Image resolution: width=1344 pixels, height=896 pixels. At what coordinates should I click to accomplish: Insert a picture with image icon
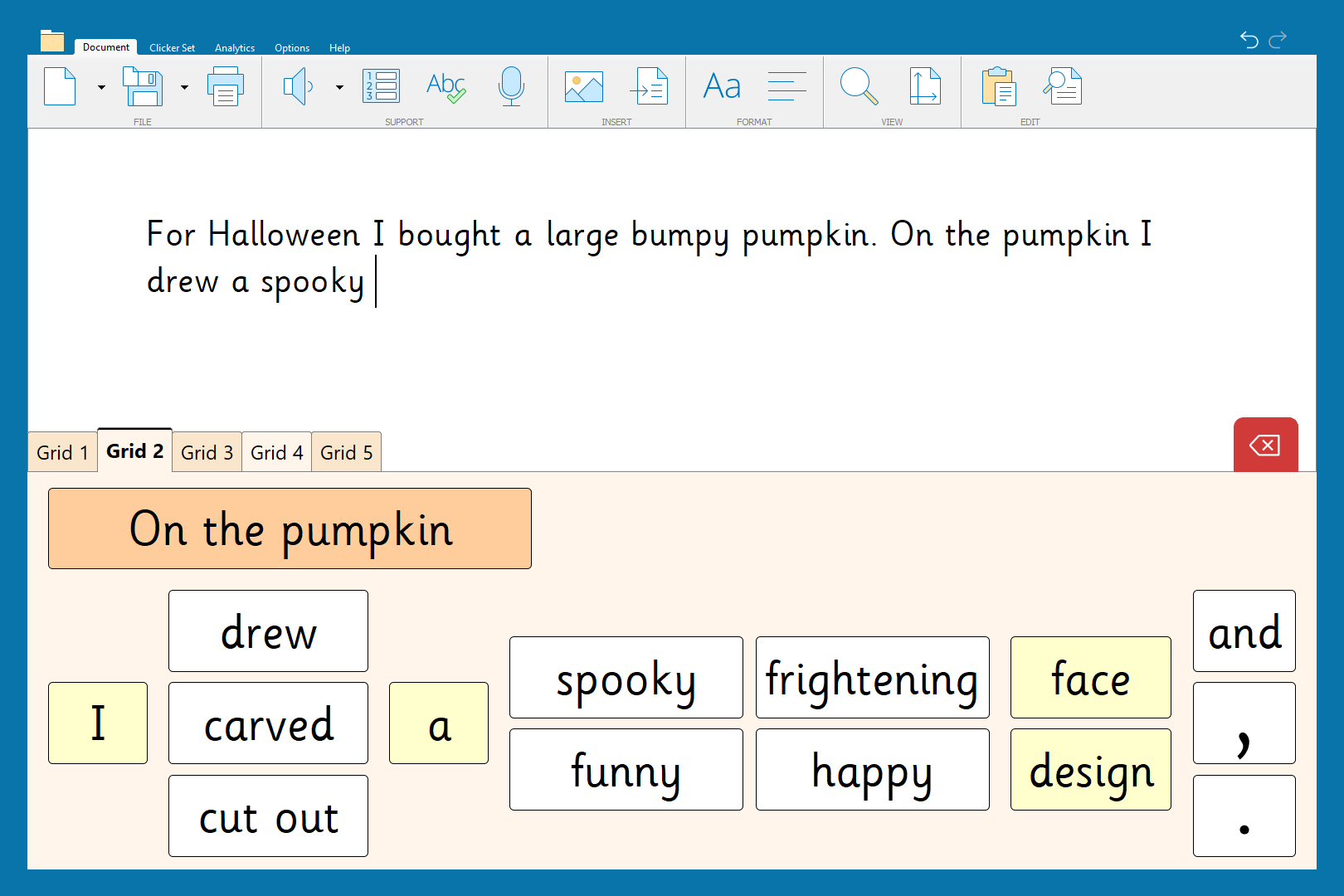(x=584, y=86)
